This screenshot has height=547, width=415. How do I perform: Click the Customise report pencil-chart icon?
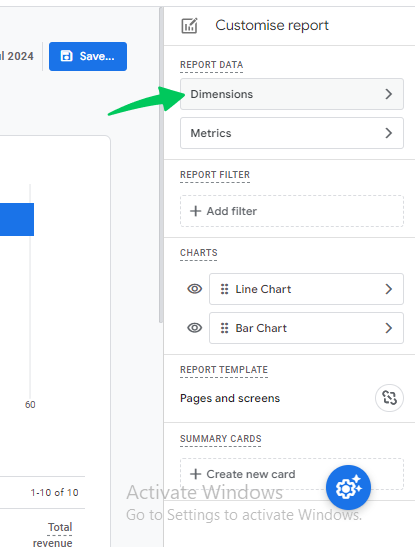tap(189, 26)
